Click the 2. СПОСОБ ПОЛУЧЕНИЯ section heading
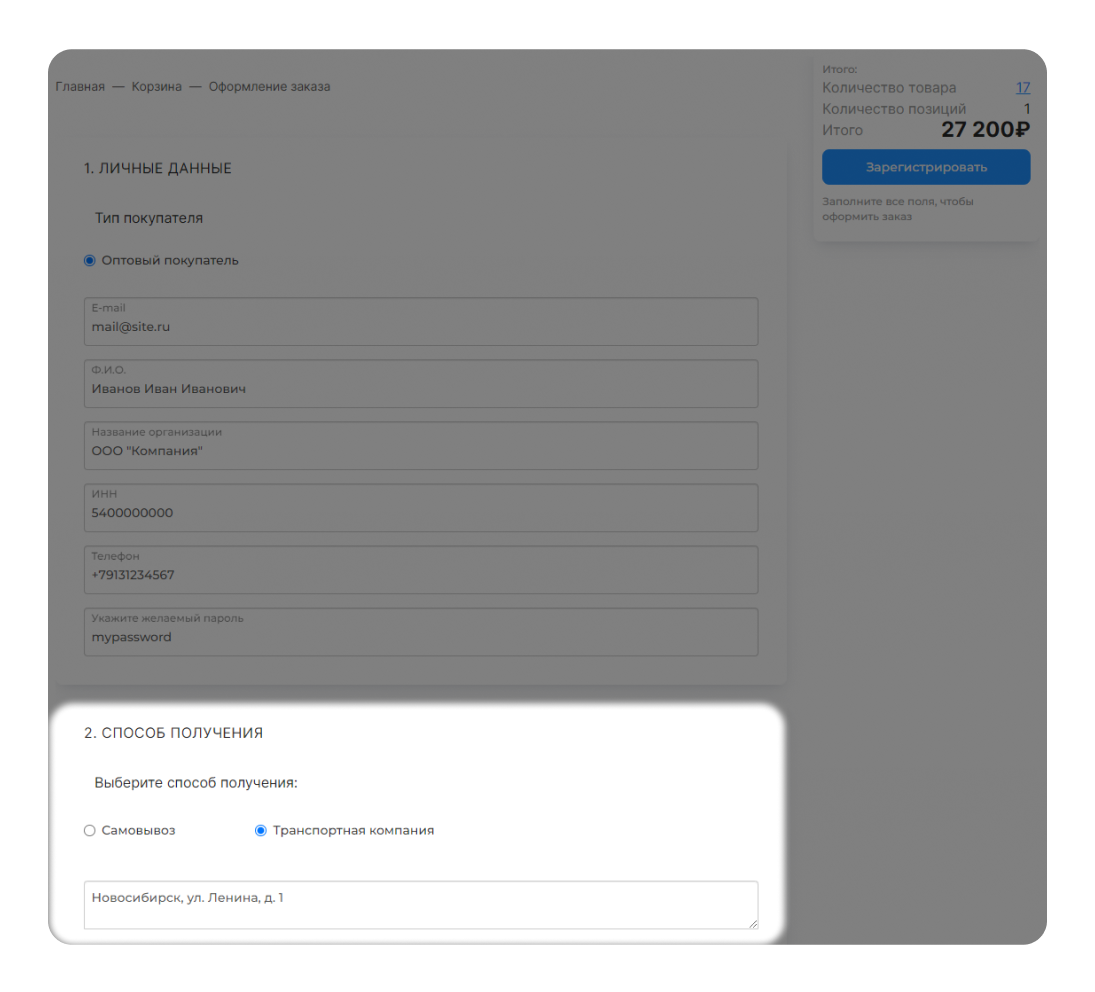Viewport: 1095px width, 992px height. [x=173, y=733]
